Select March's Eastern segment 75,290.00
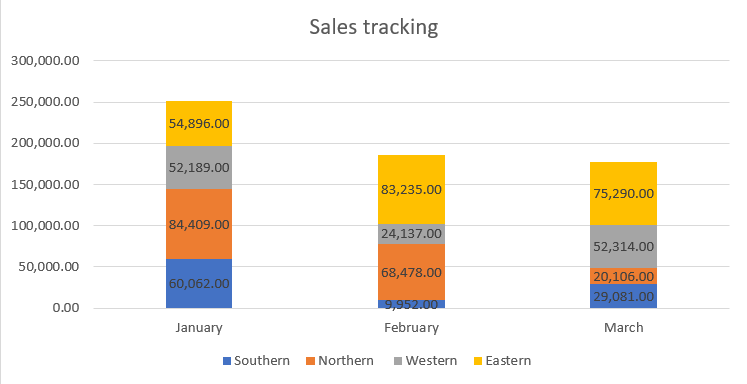 click(x=623, y=193)
